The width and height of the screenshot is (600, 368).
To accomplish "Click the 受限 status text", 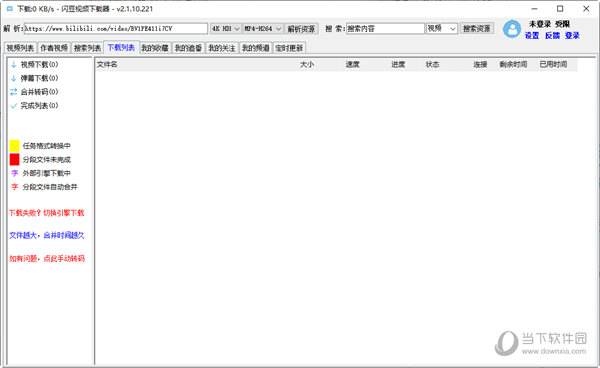I will click(x=562, y=24).
